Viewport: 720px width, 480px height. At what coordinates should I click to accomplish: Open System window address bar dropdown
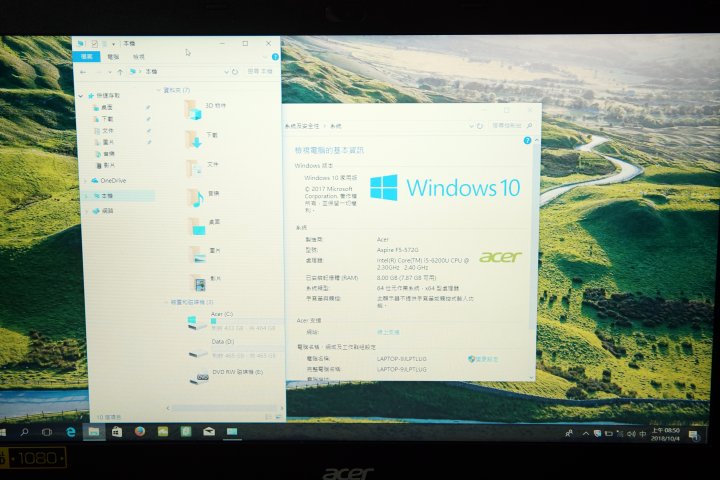[471, 126]
